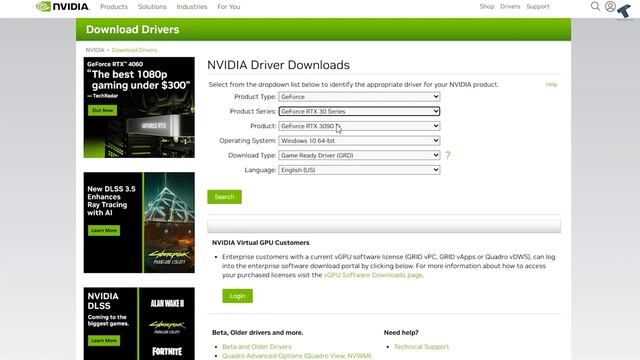Expand the Product Series dropdown
640x360 pixels.
[359, 111]
